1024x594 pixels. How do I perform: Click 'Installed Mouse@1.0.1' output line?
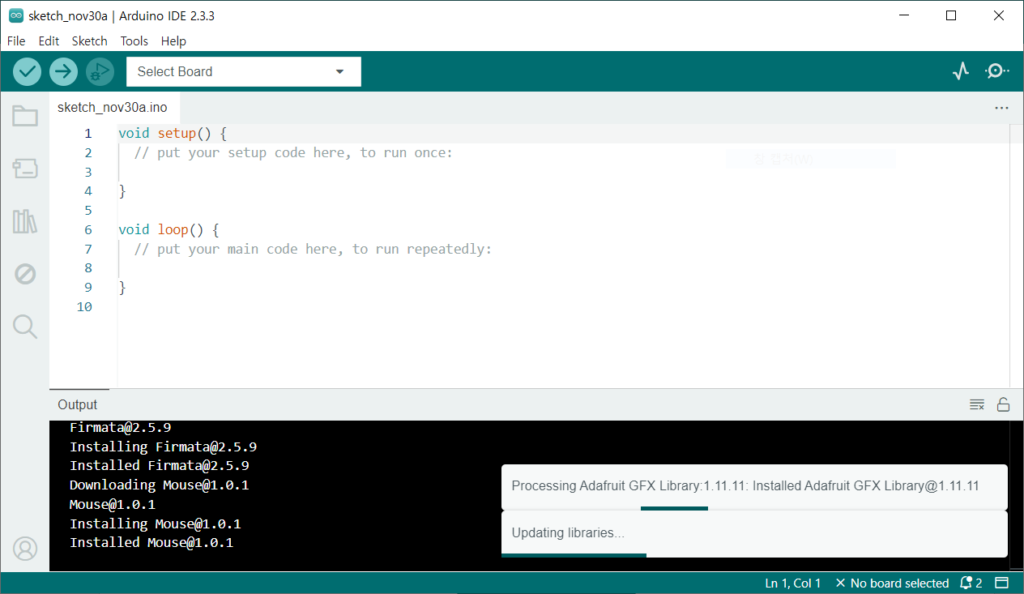pos(152,543)
